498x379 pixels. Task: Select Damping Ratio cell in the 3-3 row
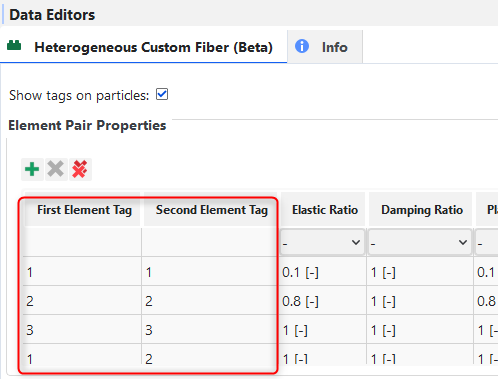point(420,330)
